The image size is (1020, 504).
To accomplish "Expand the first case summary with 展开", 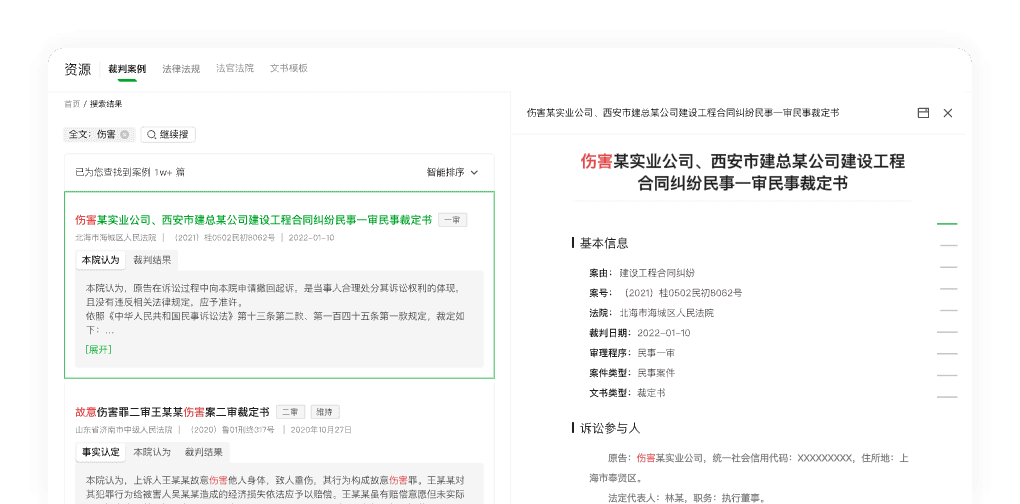I will (x=98, y=350).
